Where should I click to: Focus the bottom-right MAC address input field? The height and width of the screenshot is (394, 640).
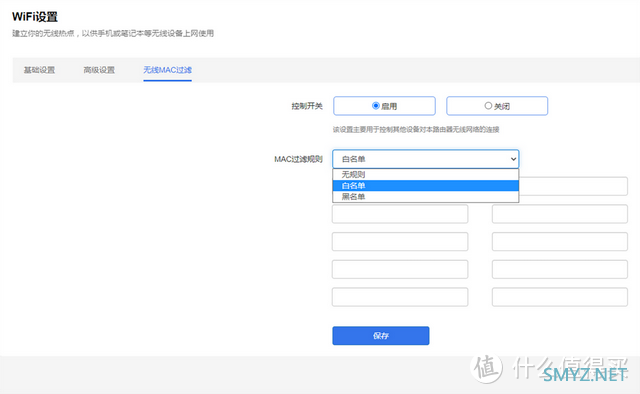[560, 297]
